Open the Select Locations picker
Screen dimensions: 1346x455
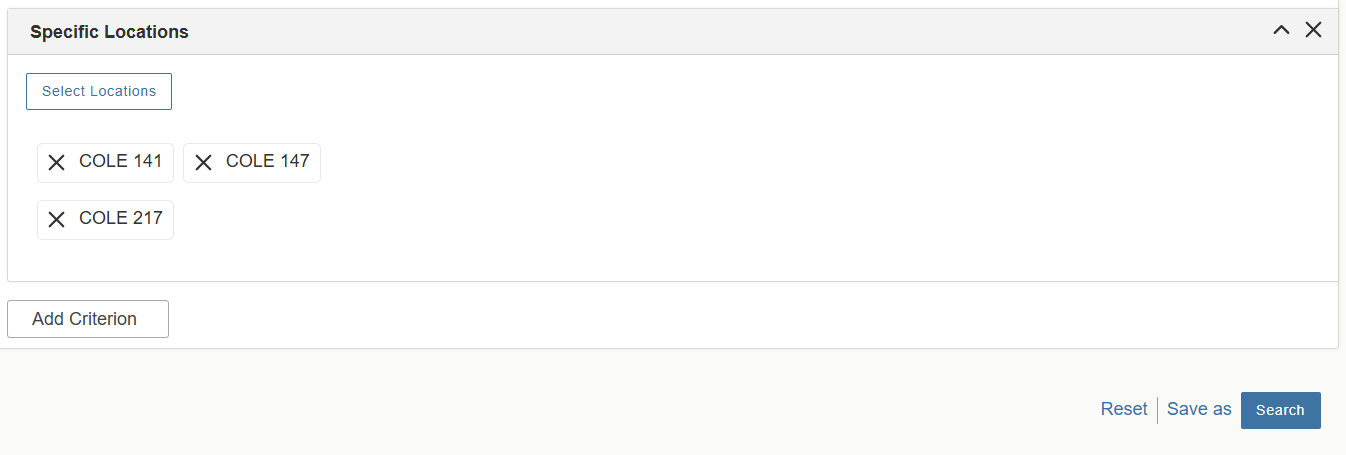click(x=99, y=91)
